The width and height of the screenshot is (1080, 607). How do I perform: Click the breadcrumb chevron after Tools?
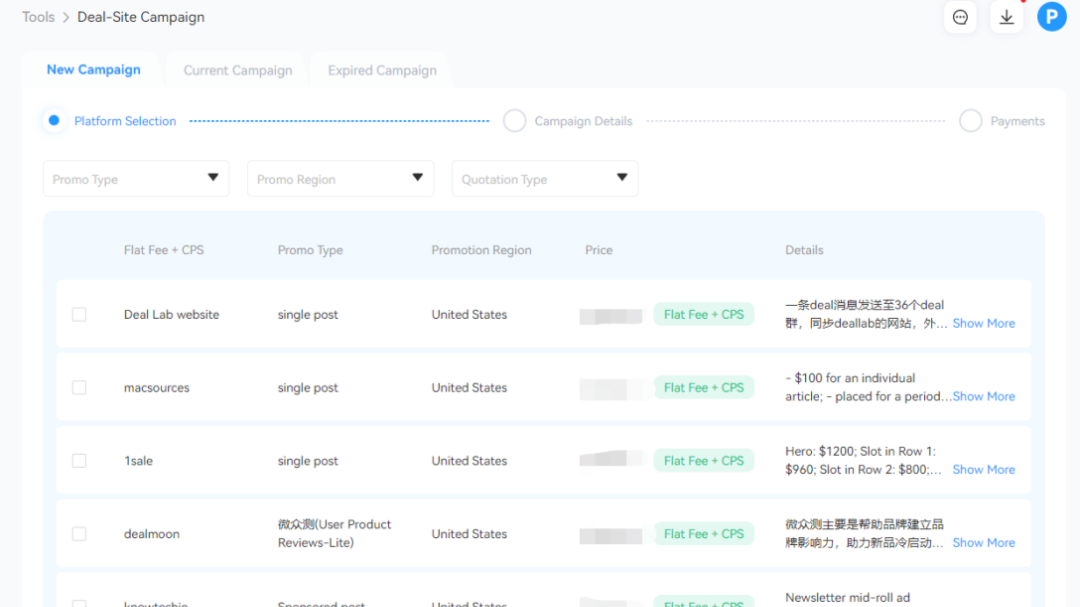coord(66,17)
